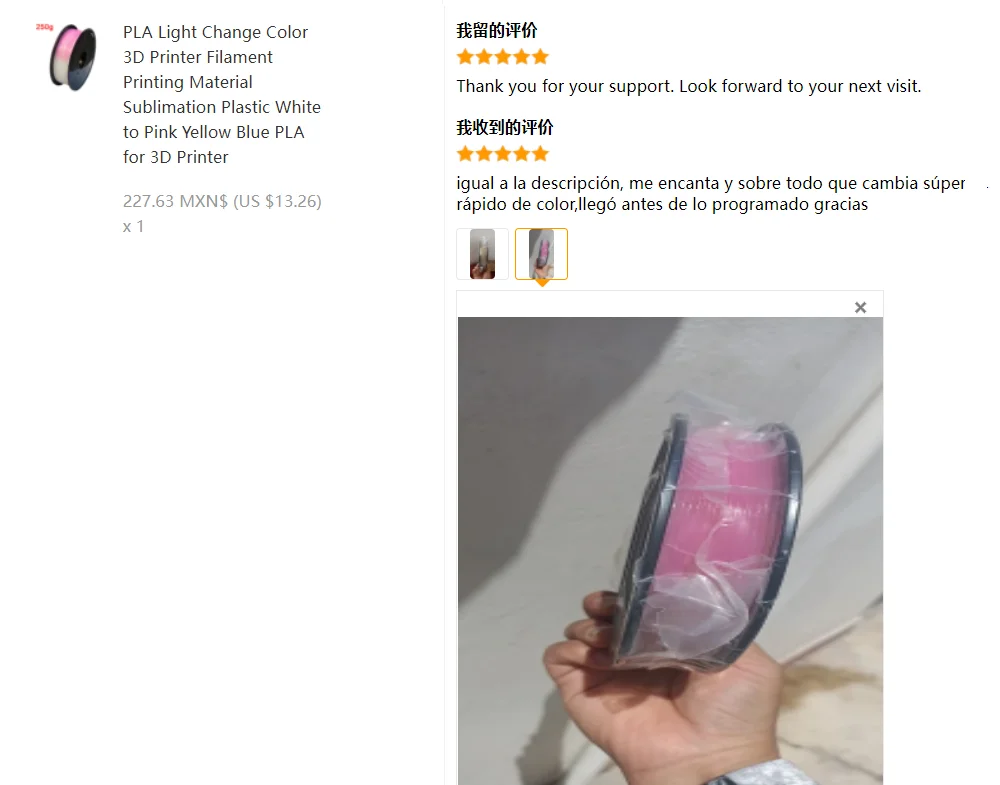View the first review photo thumbnail
1000x785 pixels.
pos(483,254)
